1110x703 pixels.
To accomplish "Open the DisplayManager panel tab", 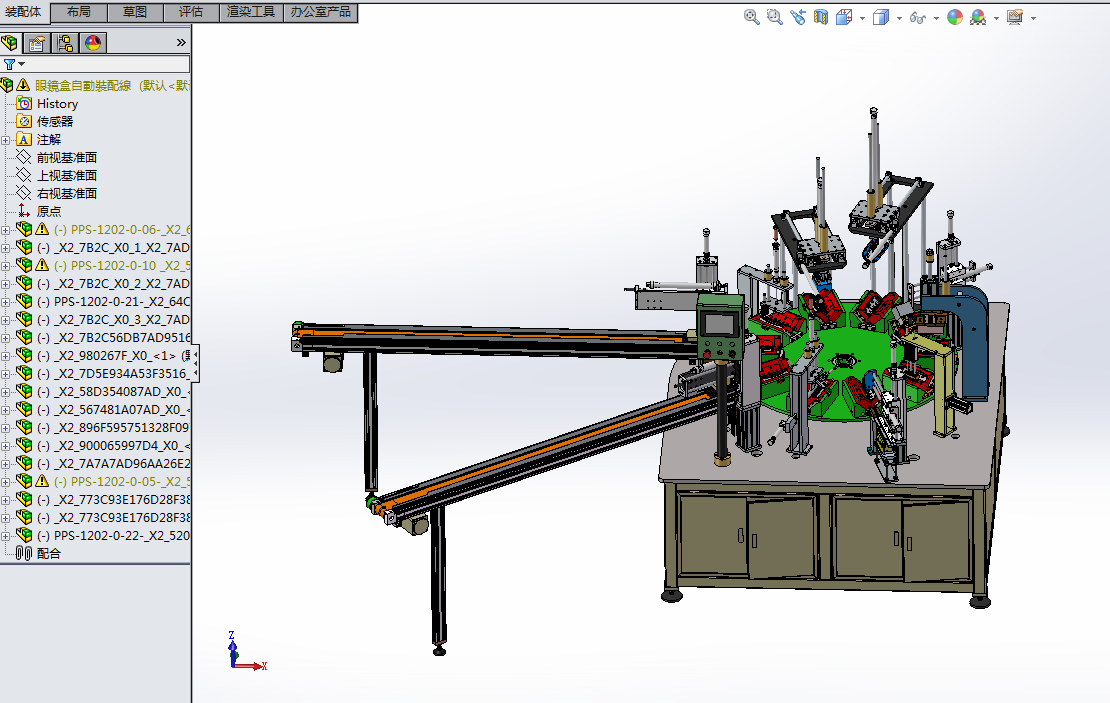I will point(93,43).
